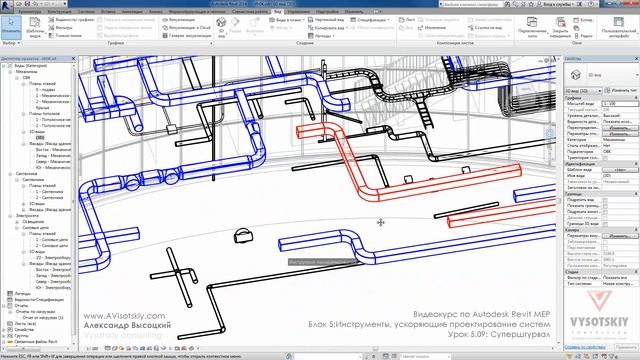Open the Systems ribbon tab

(86, 12)
